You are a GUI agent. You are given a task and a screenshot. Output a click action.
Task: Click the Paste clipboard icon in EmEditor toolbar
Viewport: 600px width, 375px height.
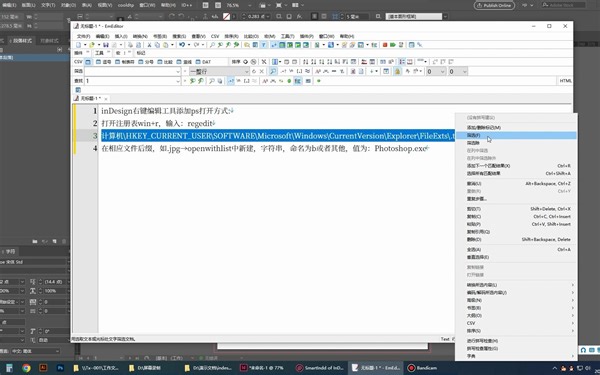point(165,45)
